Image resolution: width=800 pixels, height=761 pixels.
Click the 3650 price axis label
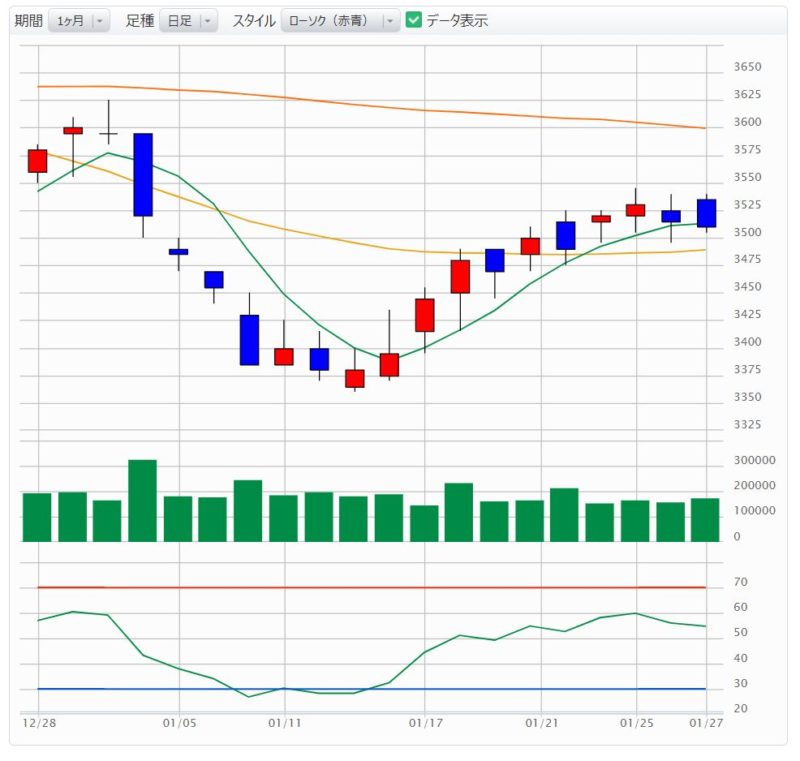747,67
